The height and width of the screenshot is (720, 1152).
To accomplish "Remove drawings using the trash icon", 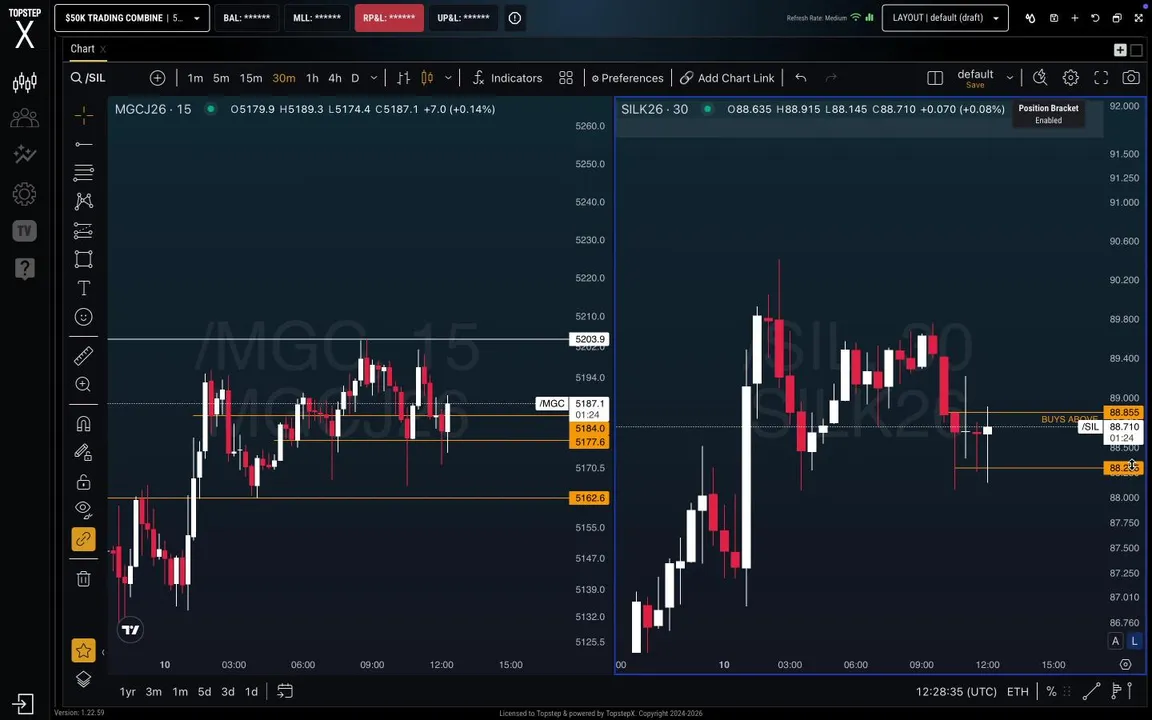I will [83, 579].
